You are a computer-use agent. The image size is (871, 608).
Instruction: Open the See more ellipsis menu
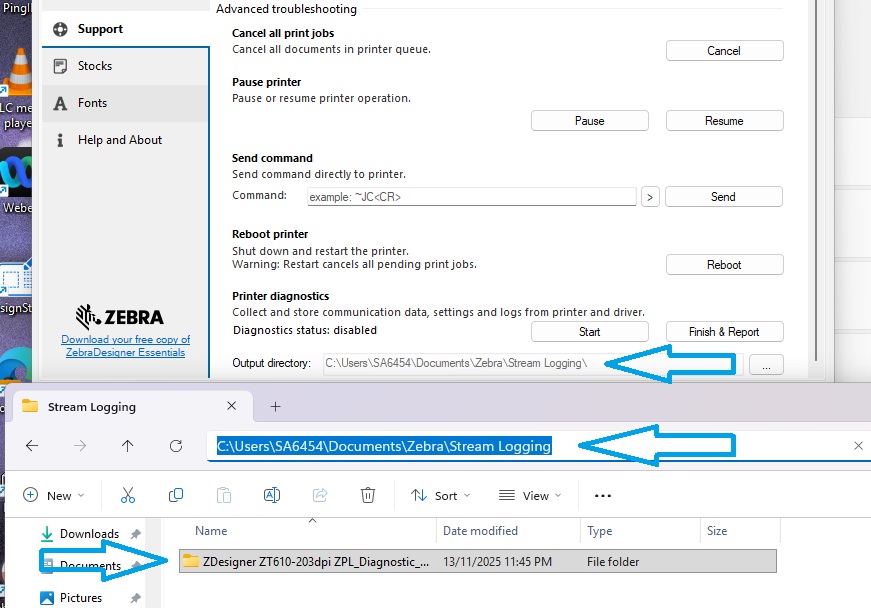pos(602,495)
